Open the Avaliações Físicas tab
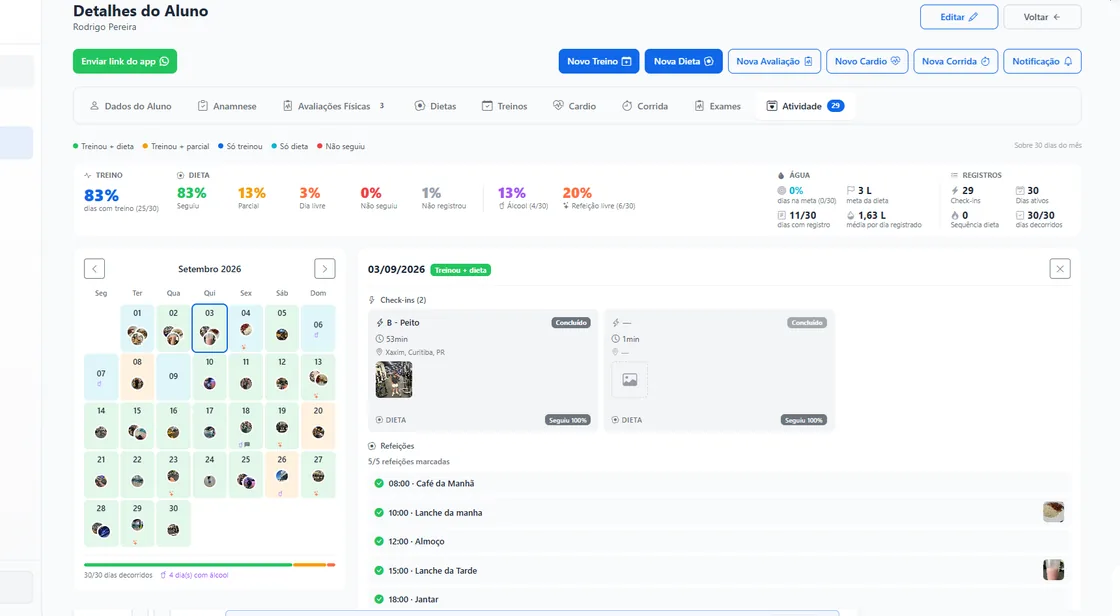 pos(334,106)
